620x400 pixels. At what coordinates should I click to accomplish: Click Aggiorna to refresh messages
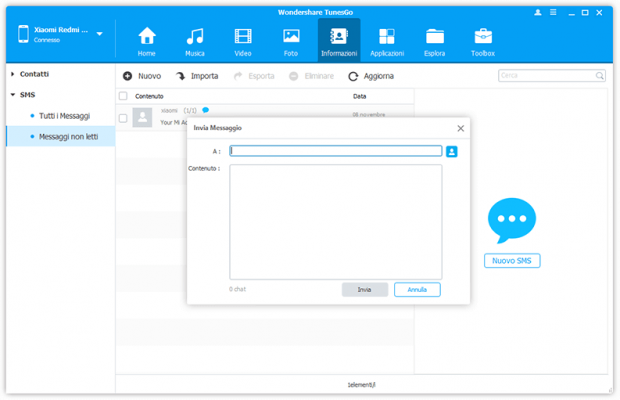[x=371, y=76]
